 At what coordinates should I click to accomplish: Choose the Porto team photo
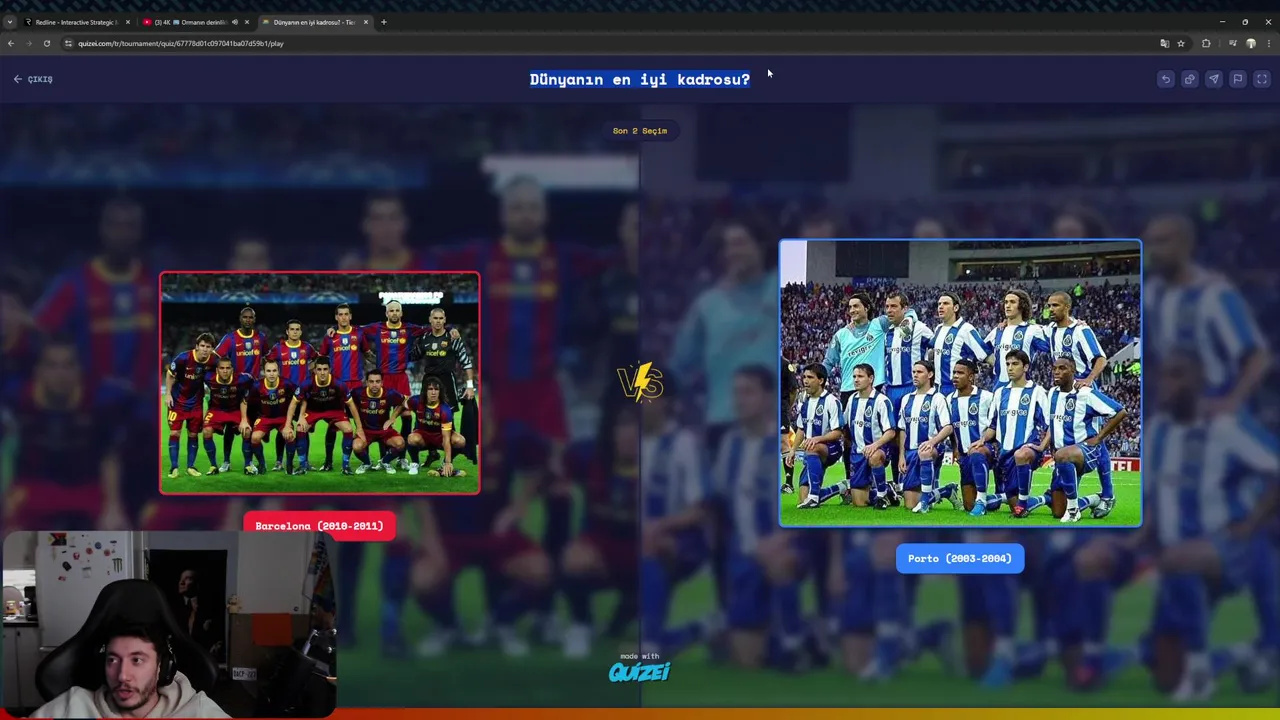[x=960, y=383]
